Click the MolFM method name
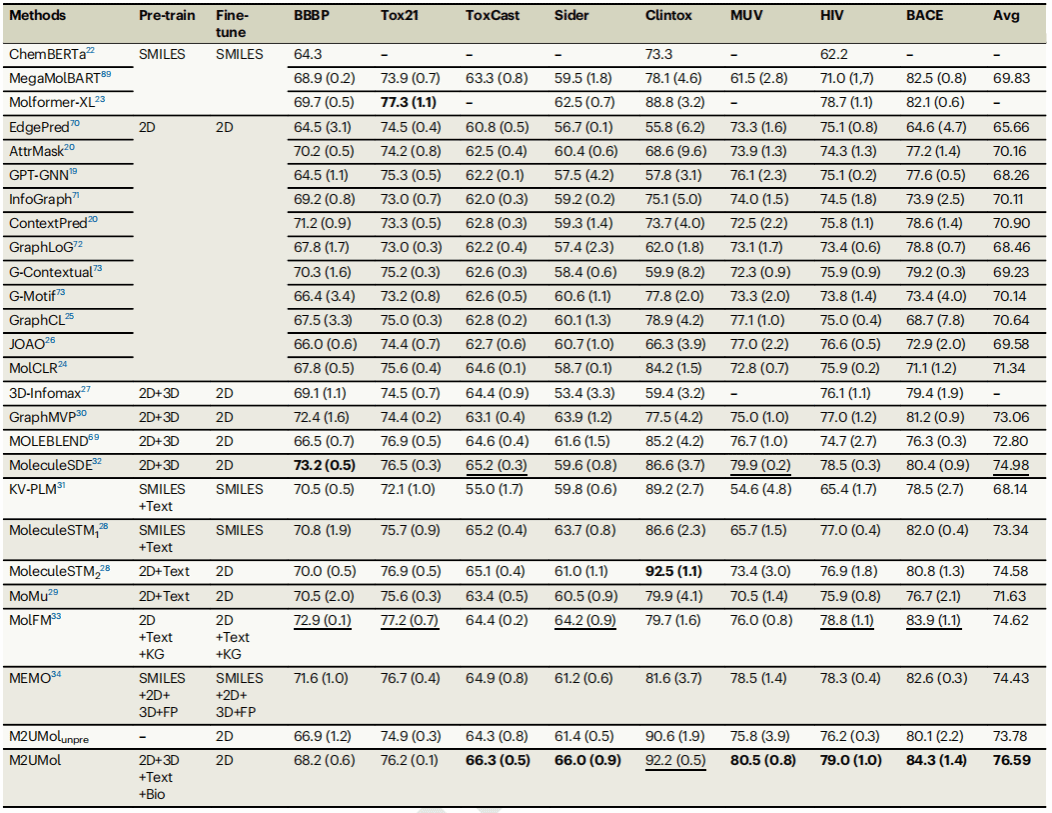The image size is (1052, 813). [30, 620]
